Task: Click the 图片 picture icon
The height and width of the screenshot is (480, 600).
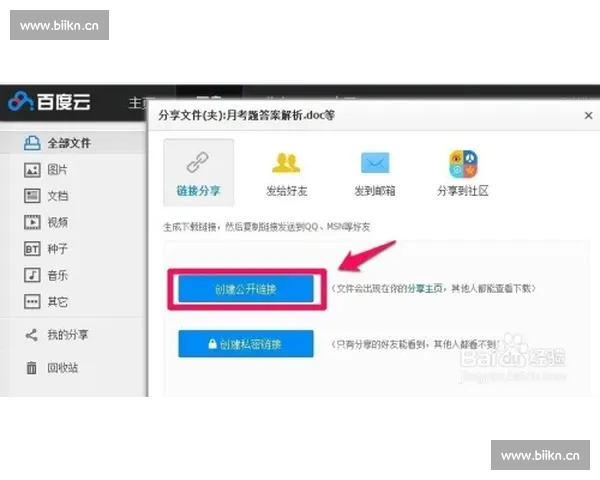Action: point(32,170)
